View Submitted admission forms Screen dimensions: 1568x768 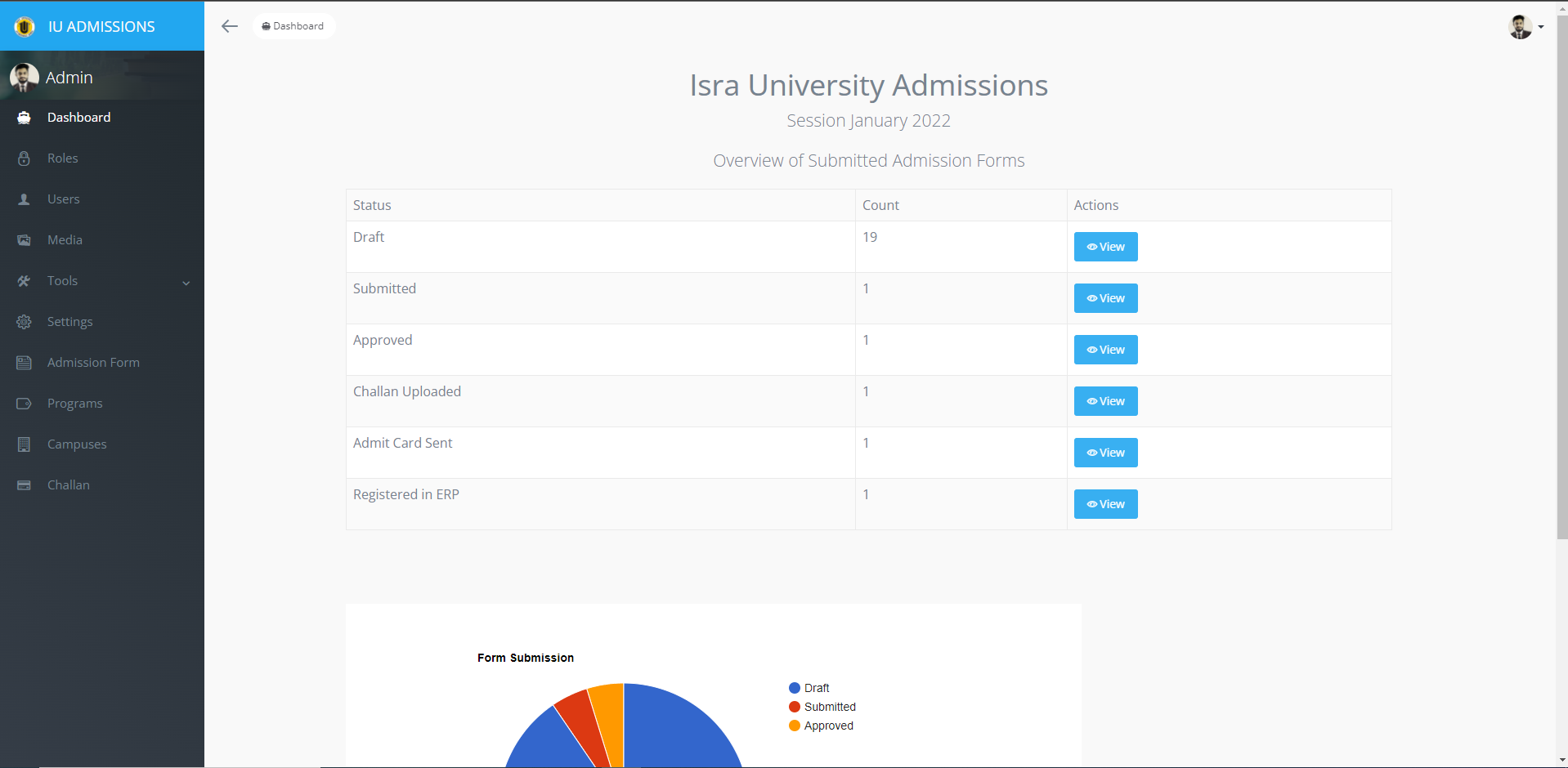point(1105,298)
